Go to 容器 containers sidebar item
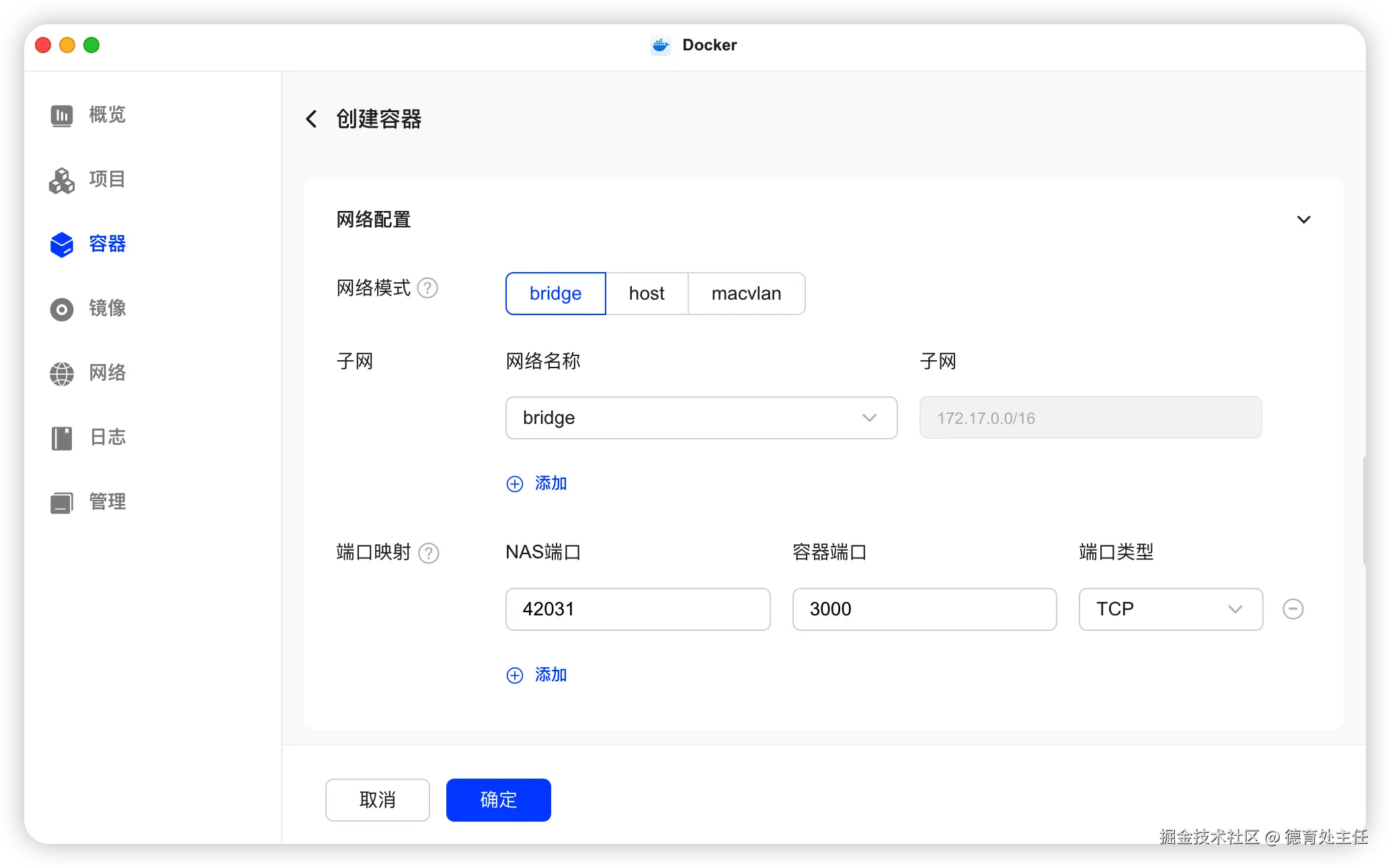Screen dimensions: 1390x868 click(x=106, y=245)
